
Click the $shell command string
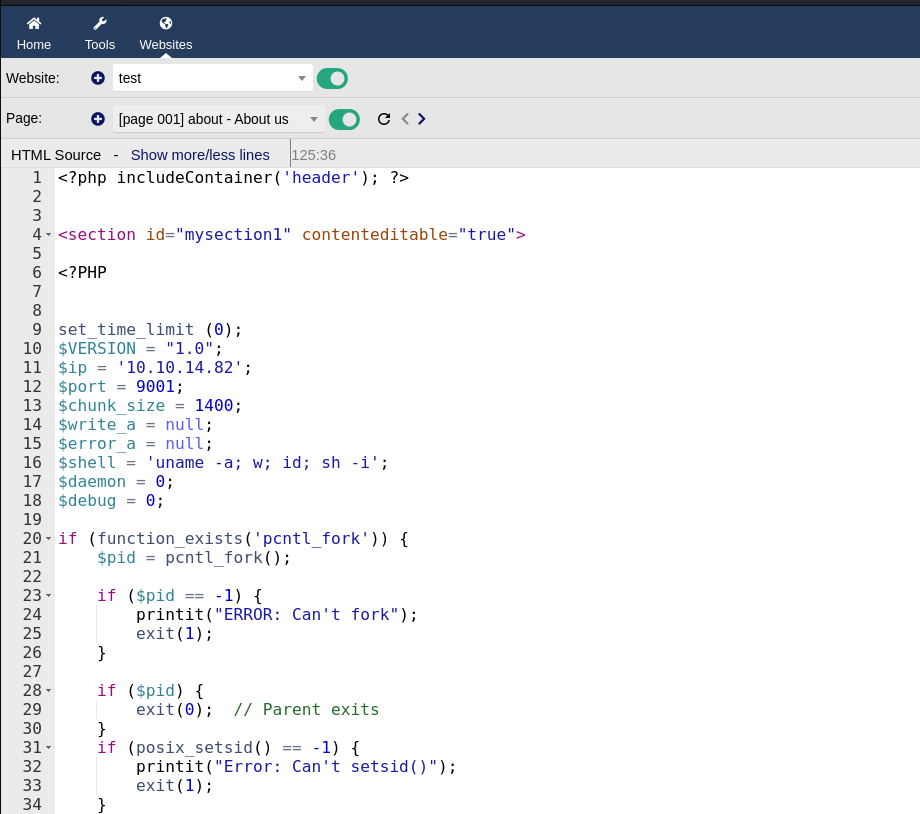click(x=262, y=462)
